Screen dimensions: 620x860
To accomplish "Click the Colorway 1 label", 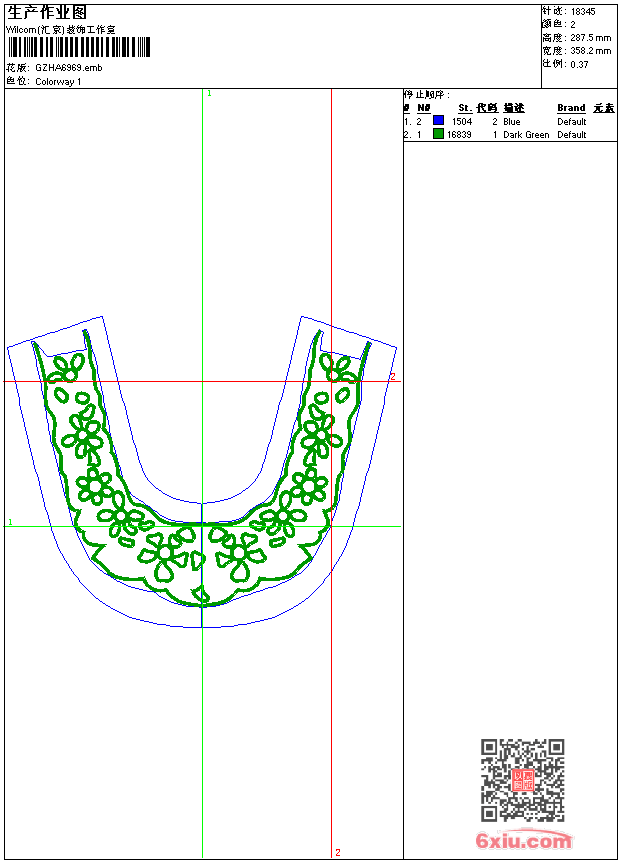I will click(58, 82).
